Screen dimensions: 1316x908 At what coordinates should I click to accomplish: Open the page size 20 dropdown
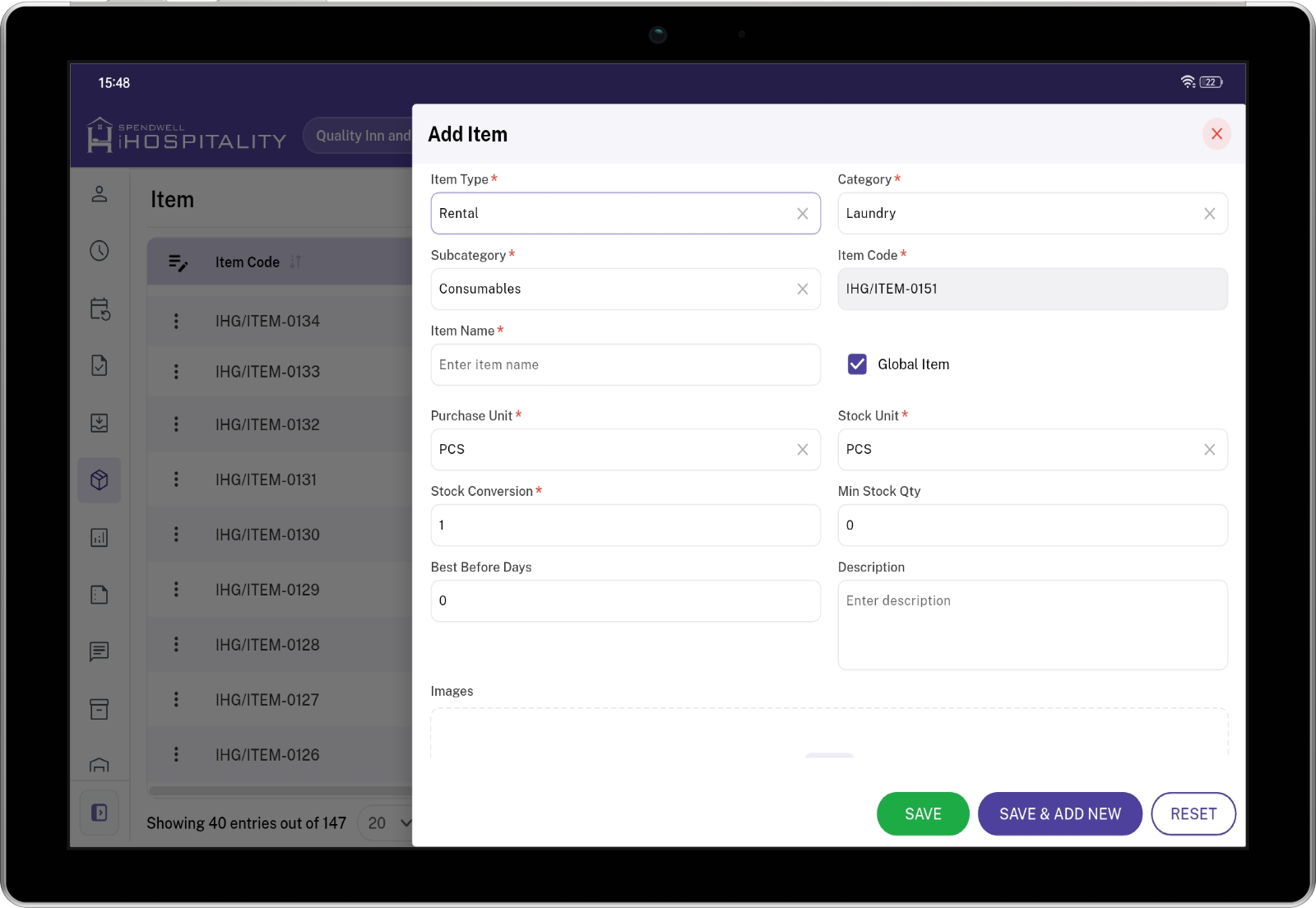point(386,823)
